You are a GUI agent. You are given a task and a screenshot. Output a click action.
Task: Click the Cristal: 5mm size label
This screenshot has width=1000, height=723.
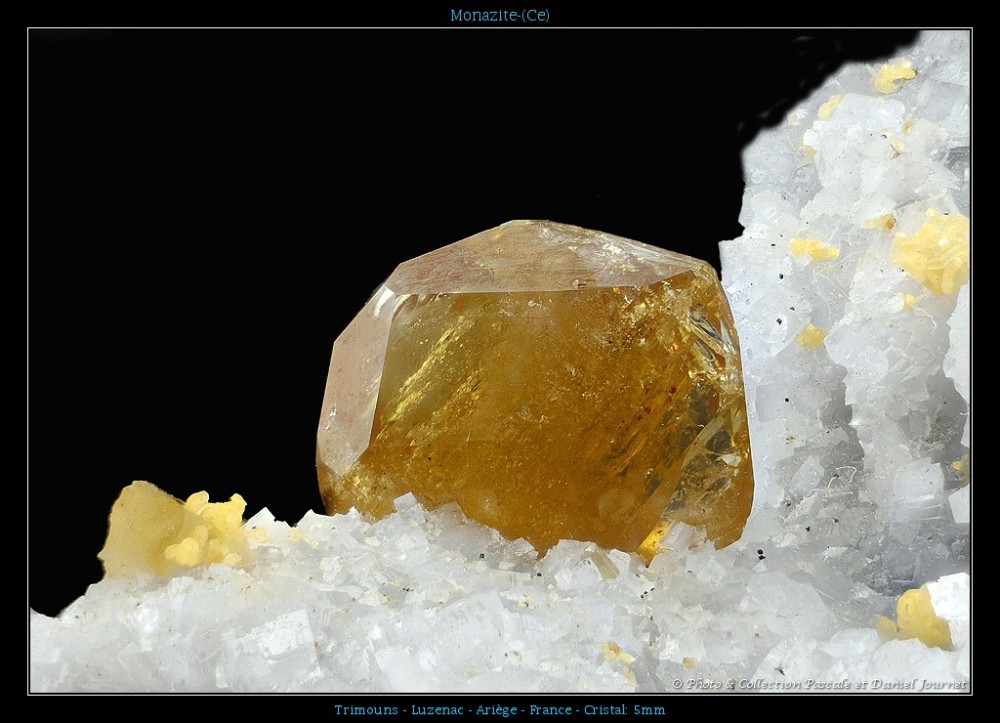pos(627,710)
